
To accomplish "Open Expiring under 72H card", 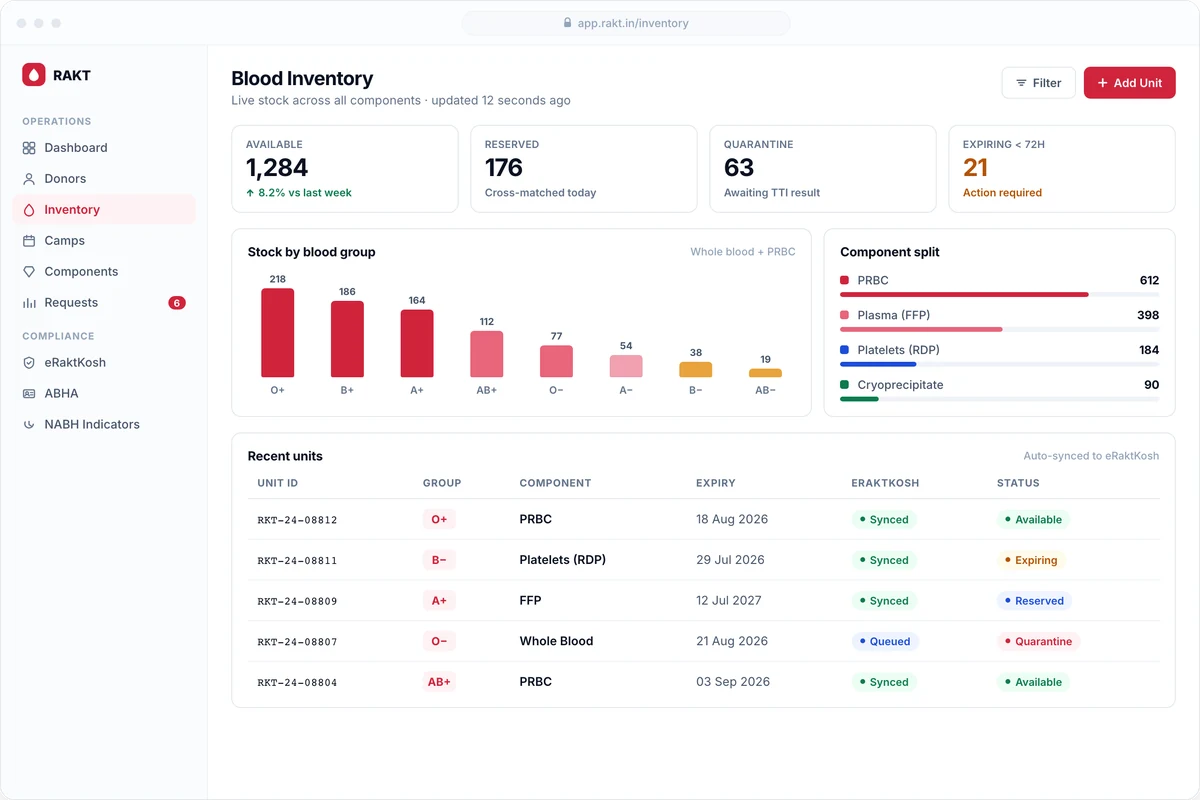I will 1062,169.
